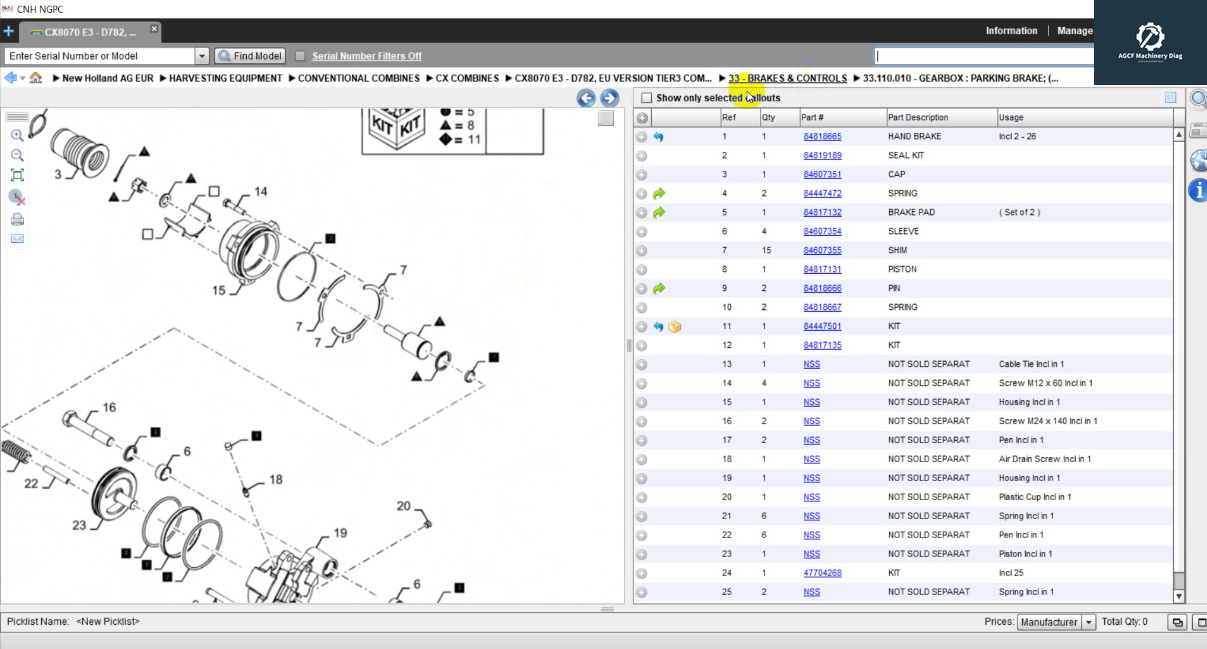Open the back arrow history dropdown
Image resolution: width=1207 pixels, height=649 pixels.
22,78
